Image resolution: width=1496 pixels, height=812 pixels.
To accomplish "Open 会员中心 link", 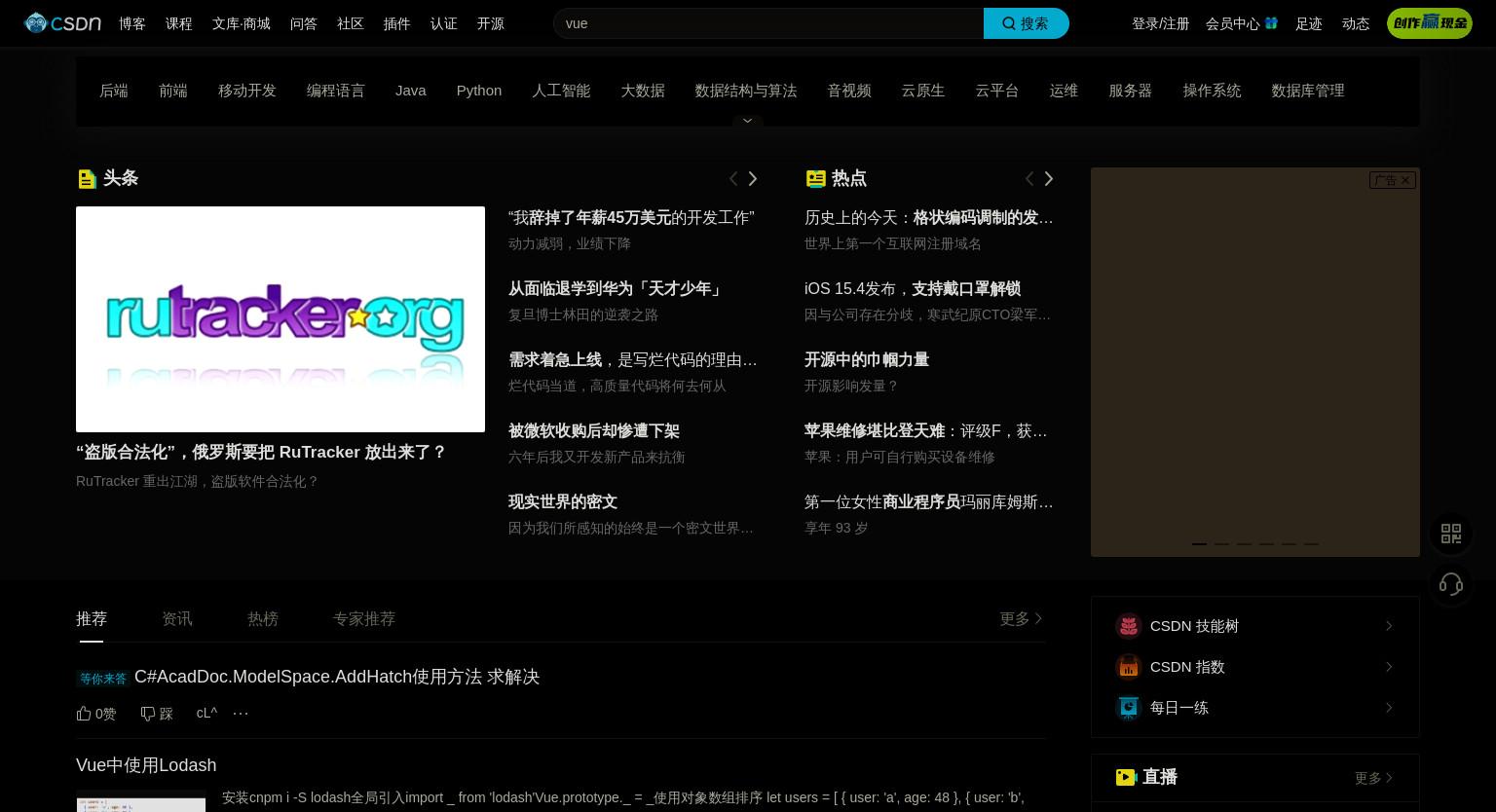I will point(1233,23).
